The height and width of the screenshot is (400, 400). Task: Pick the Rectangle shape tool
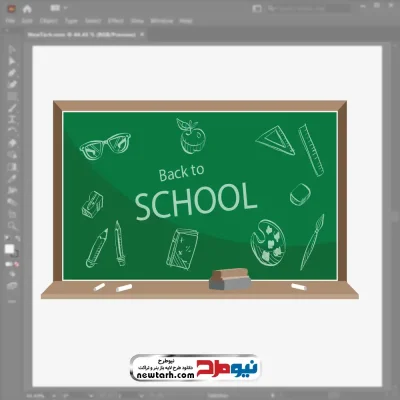click(x=12, y=97)
